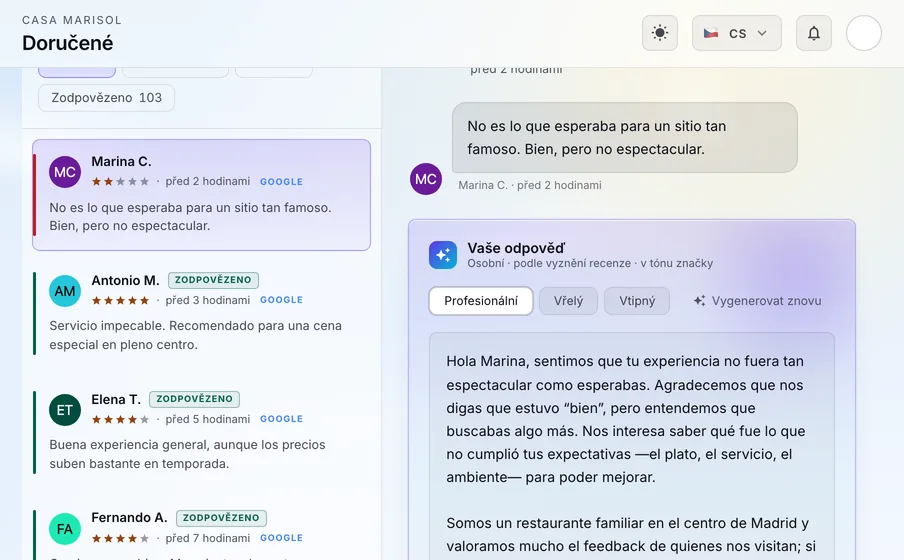
Task: Click GOOGLE source on Marina C. review
Action: pos(281,182)
